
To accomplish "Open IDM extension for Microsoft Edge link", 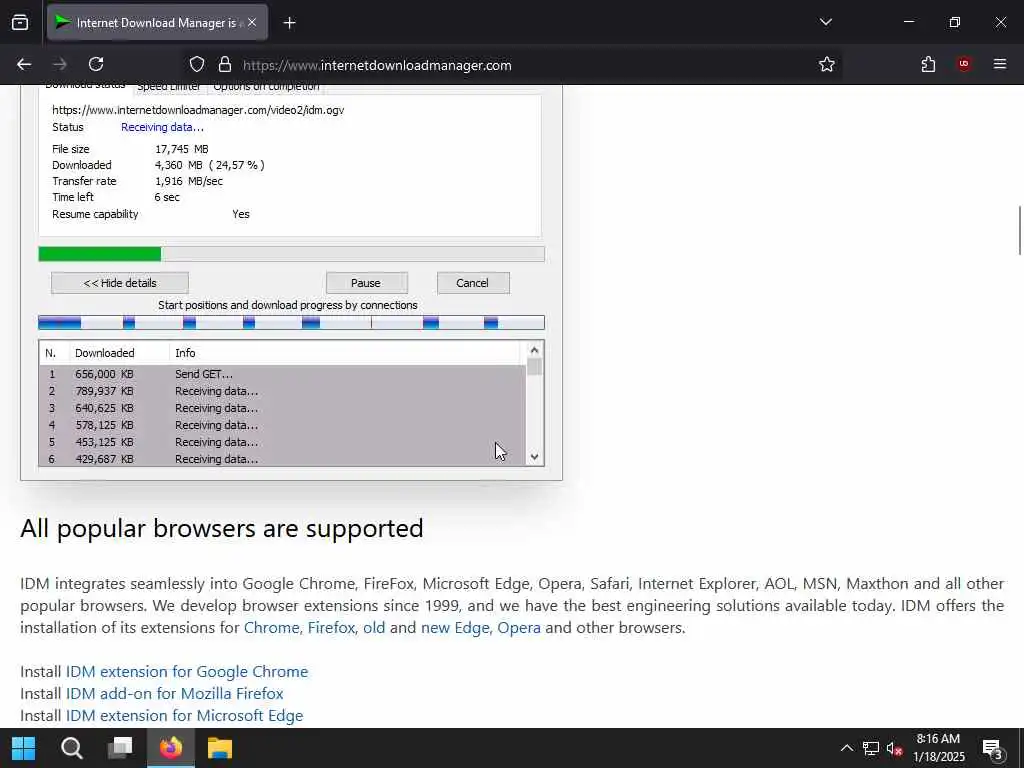I will coord(184,716).
